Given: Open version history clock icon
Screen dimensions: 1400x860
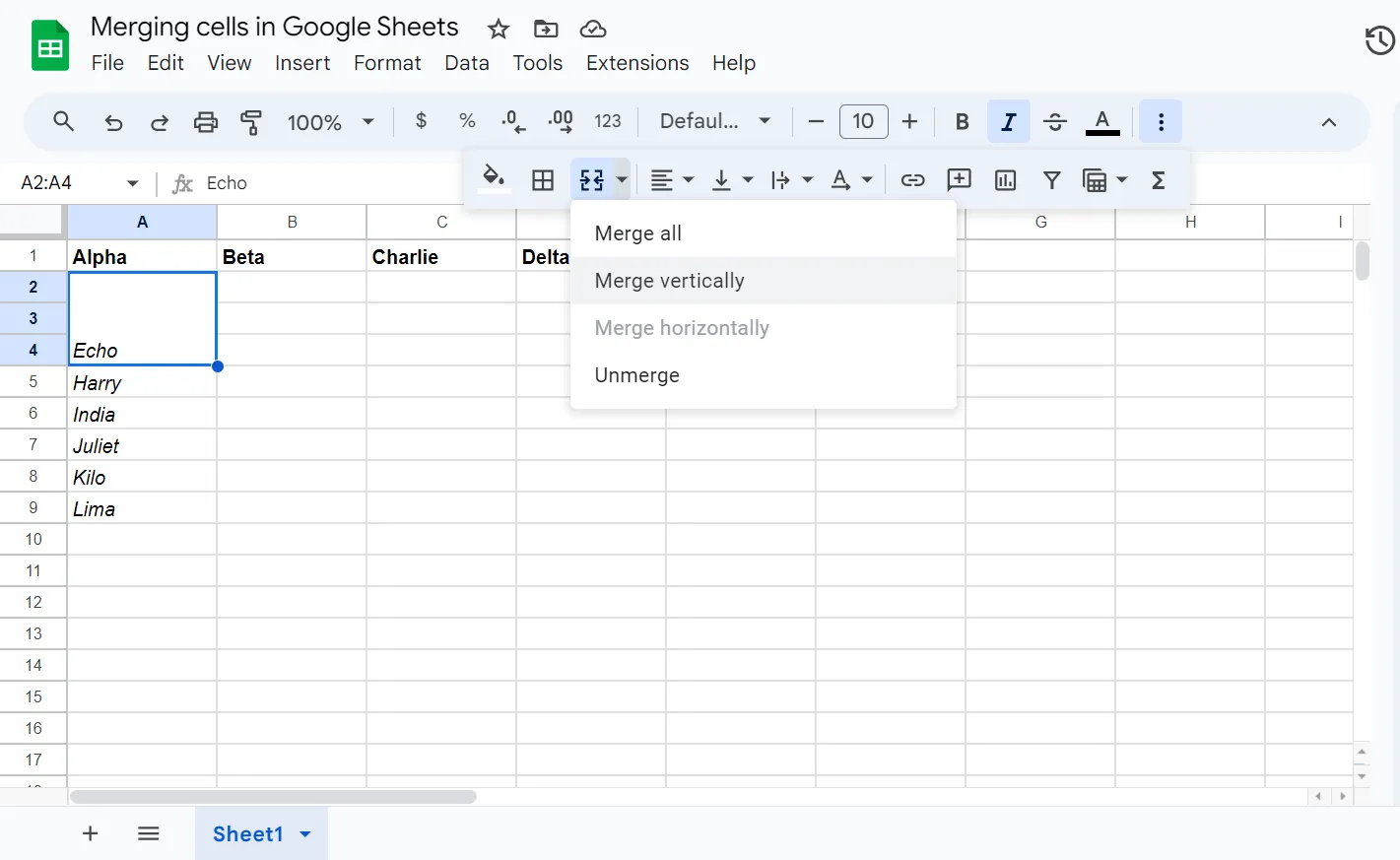Looking at the screenshot, I should pos(1379,40).
